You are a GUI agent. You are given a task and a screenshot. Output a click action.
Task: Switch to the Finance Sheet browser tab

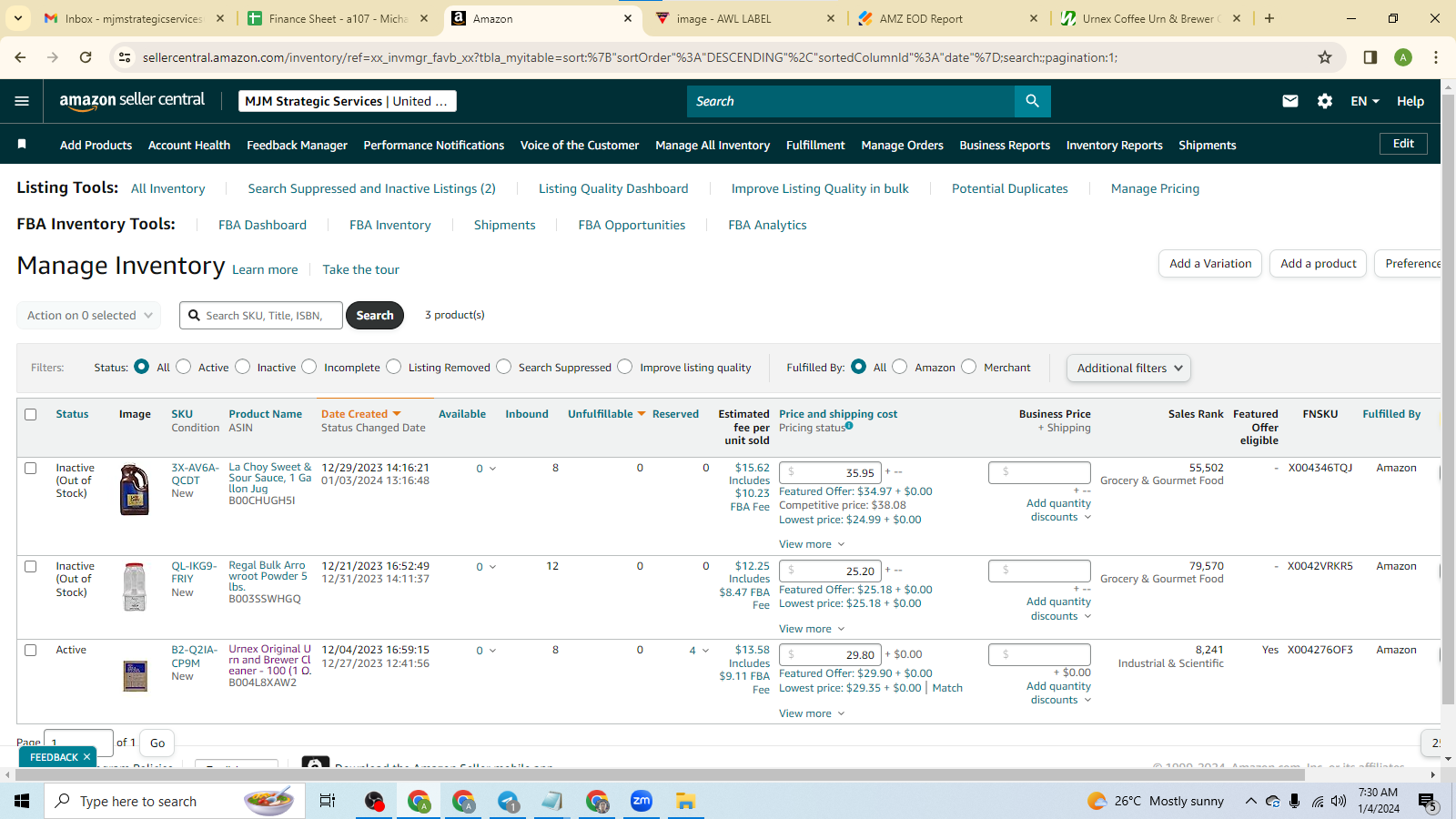click(337, 18)
